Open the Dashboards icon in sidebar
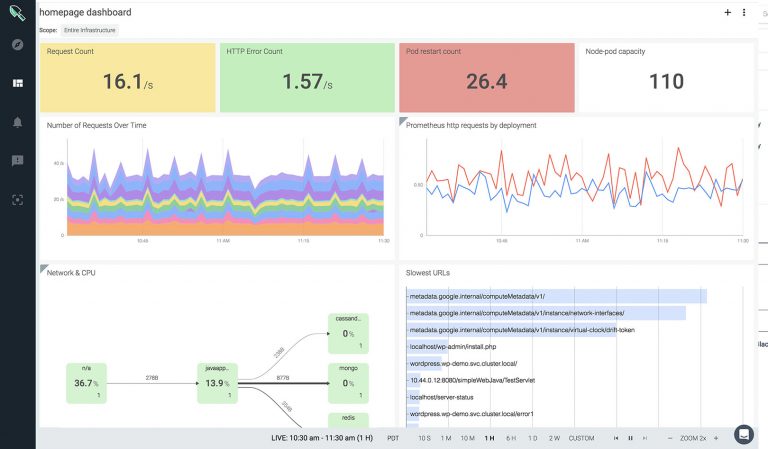Image resolution: width=768 pixels, height=449 pixels. [x=17, y=83]
